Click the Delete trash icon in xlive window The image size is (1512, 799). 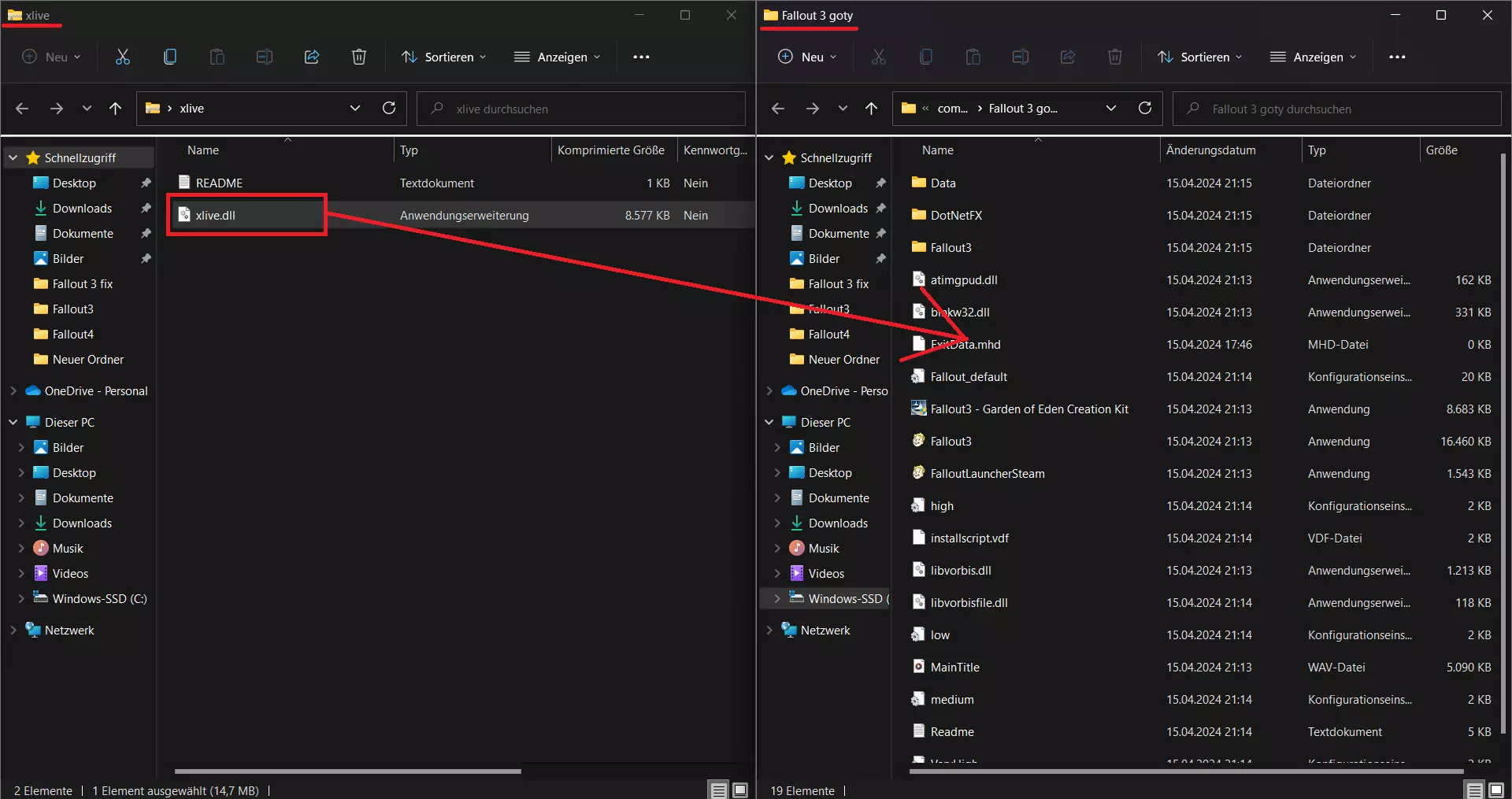[359, 57]
